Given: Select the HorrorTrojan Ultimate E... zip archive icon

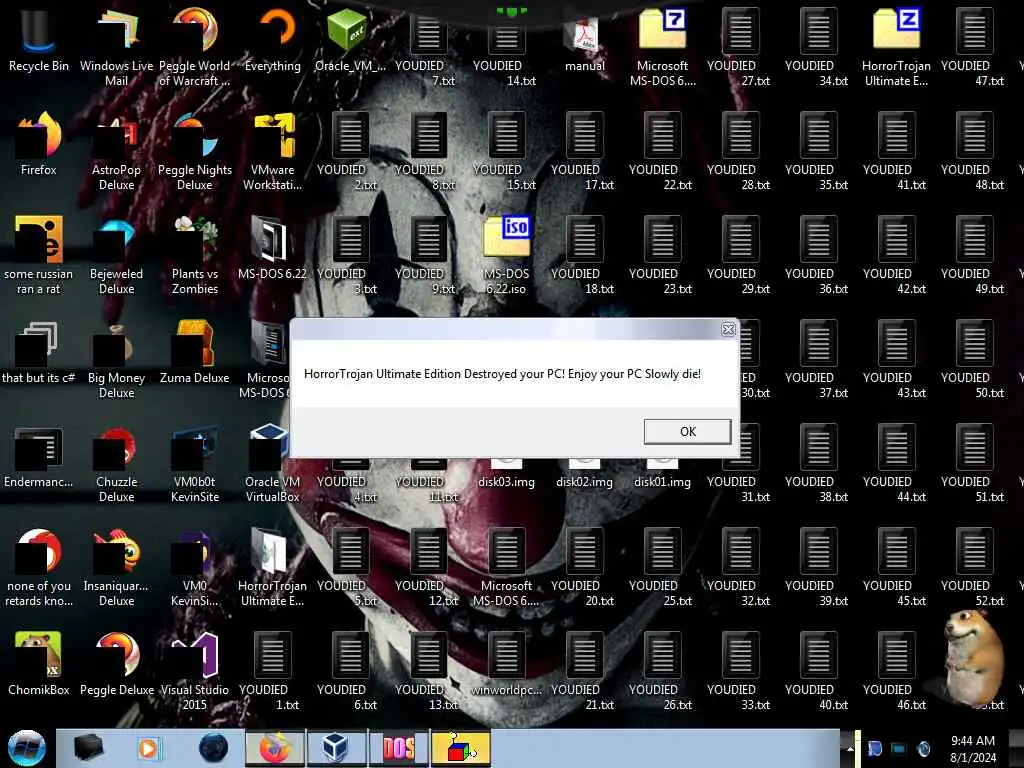Looking at the screenshot, I should click(x=896, y=48).
